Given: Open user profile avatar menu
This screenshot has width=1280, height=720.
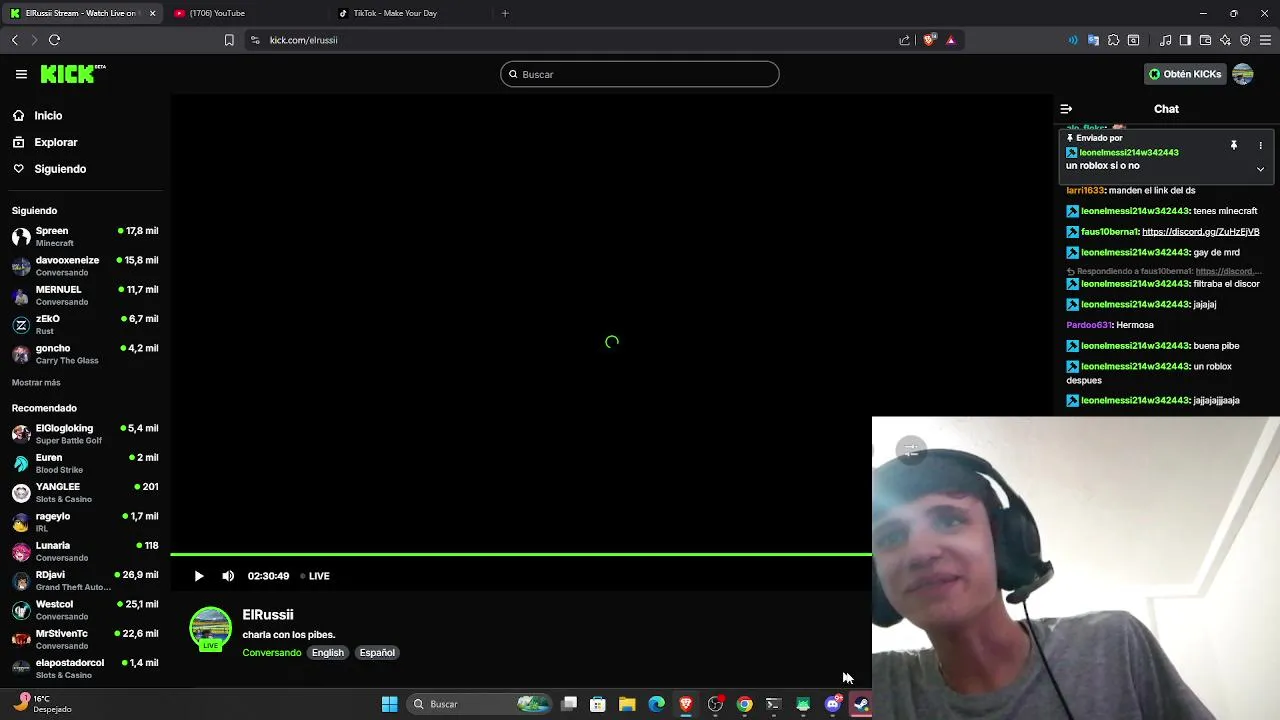Looking at the screenshot, I should coord(1243,74).
